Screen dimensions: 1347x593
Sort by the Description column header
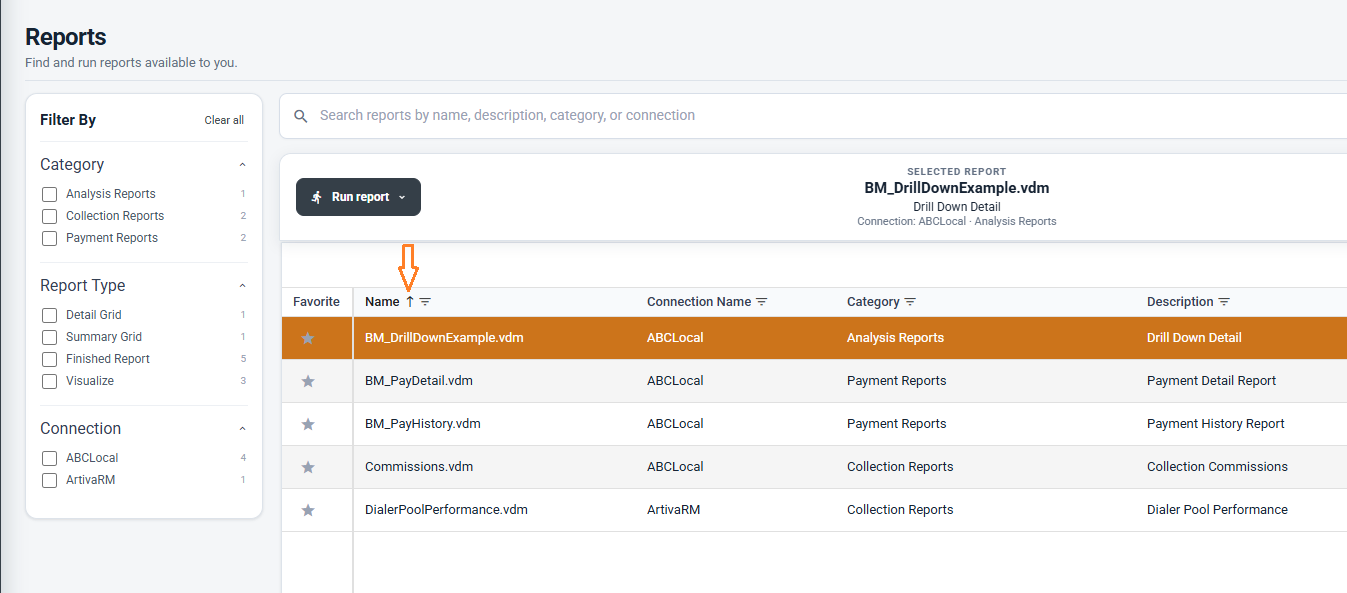tap(1180, 302)
